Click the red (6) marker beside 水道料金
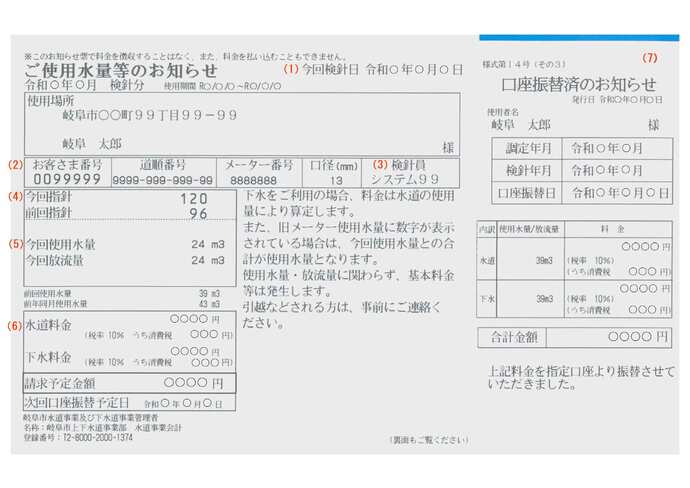690x488 pixels. 15,326
